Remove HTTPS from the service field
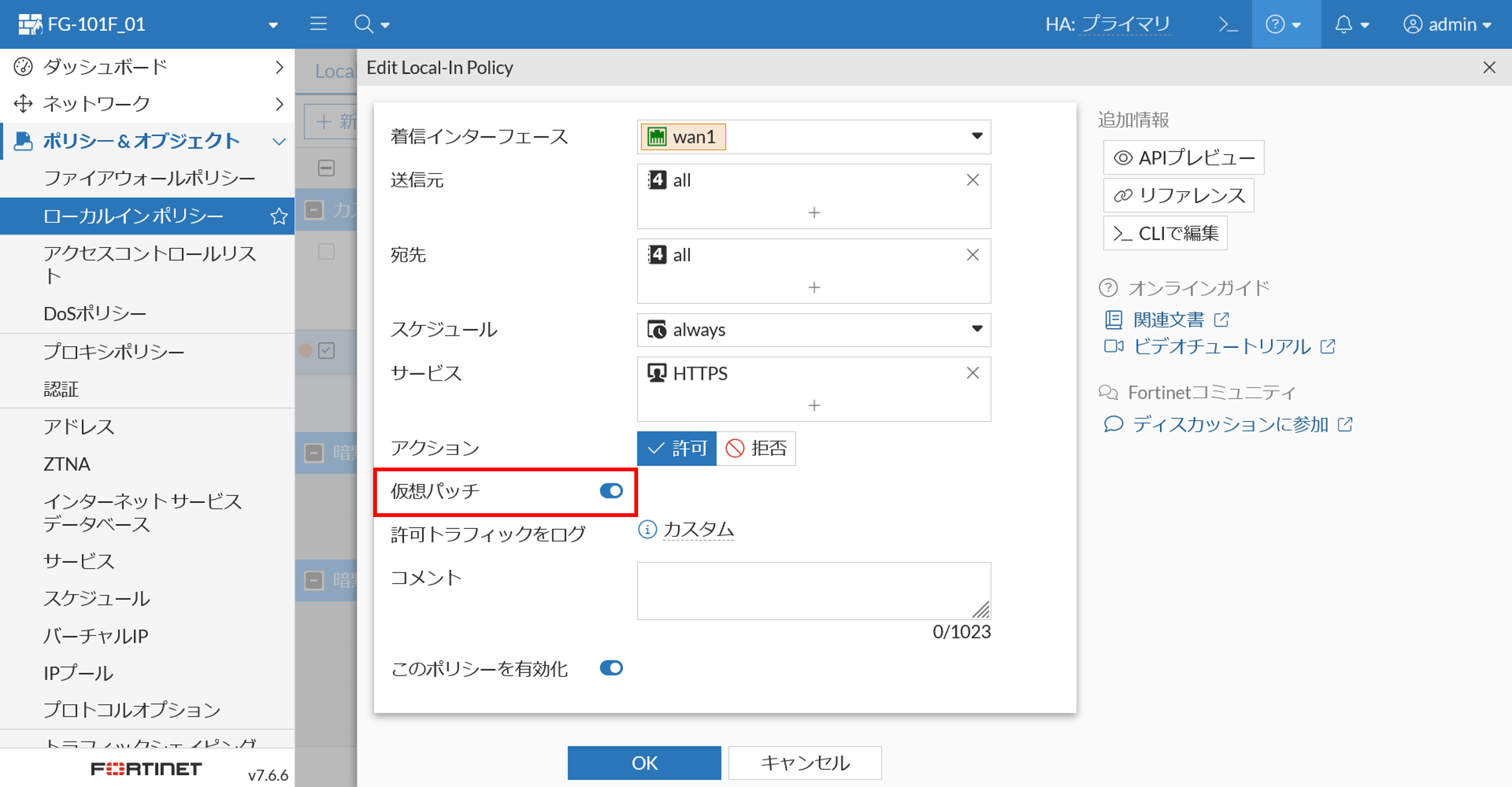 [972, 373]
